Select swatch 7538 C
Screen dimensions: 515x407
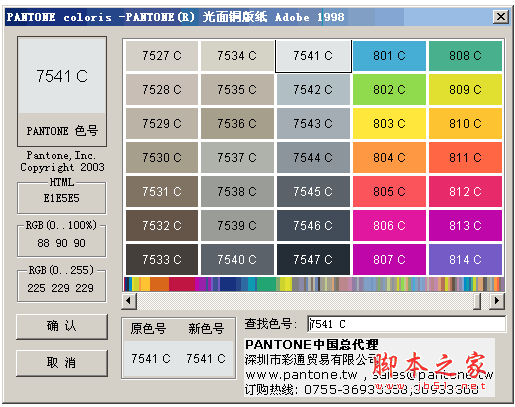point(237,192)
